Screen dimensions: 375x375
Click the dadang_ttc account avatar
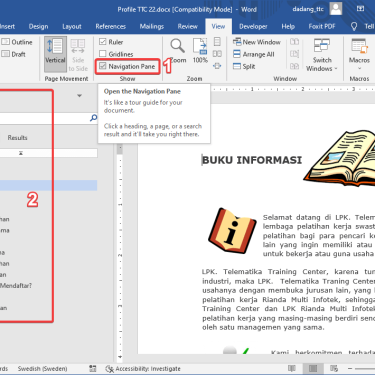(x=336, y=9)
